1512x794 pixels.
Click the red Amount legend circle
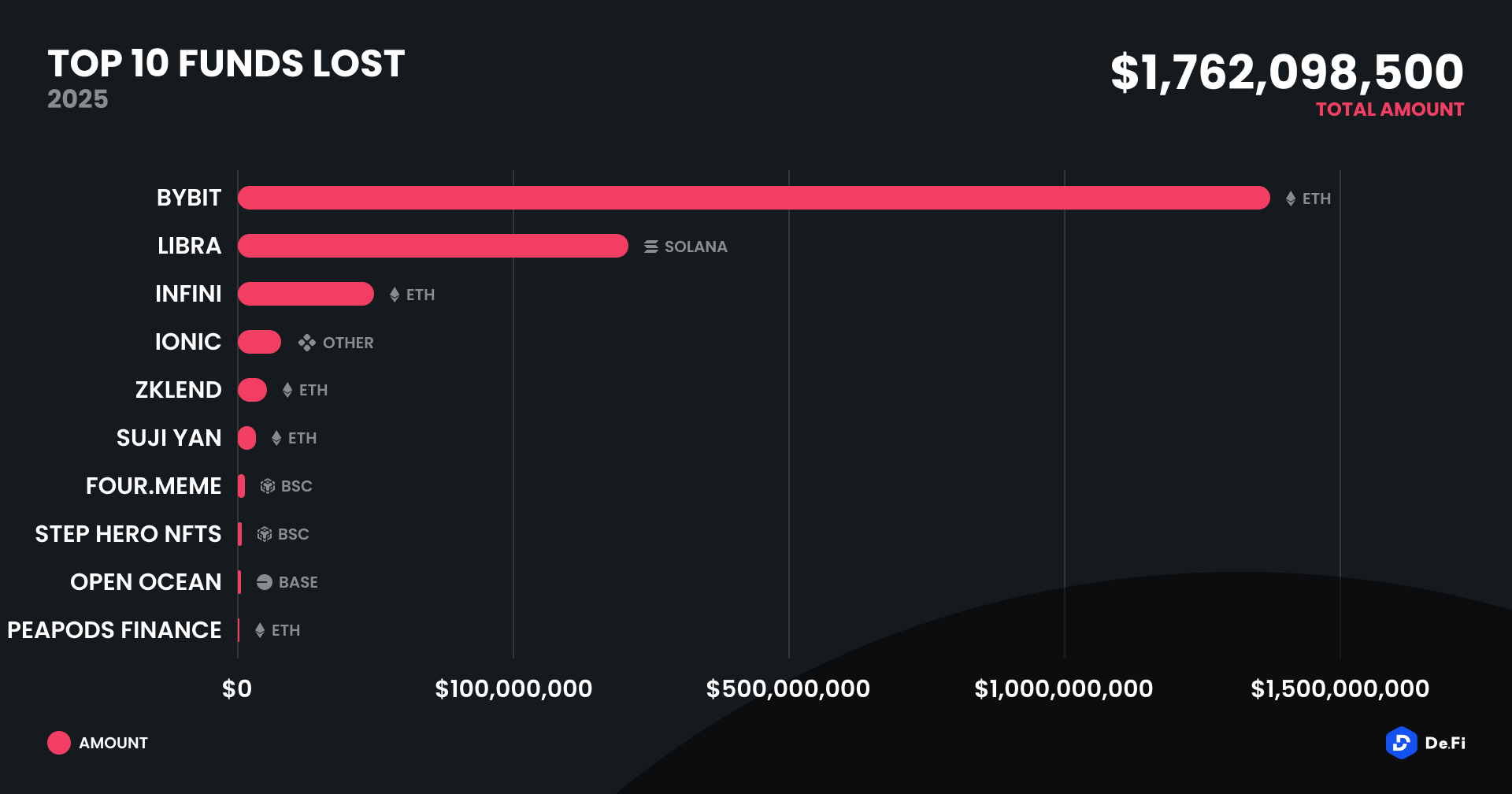click(59, 743)
